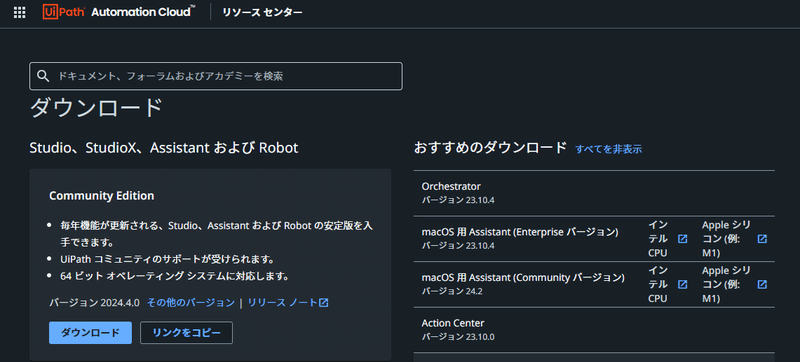Click macOS 用 Assistant (Community バージョン) text

pyautogui.click(x=523, y=278)
